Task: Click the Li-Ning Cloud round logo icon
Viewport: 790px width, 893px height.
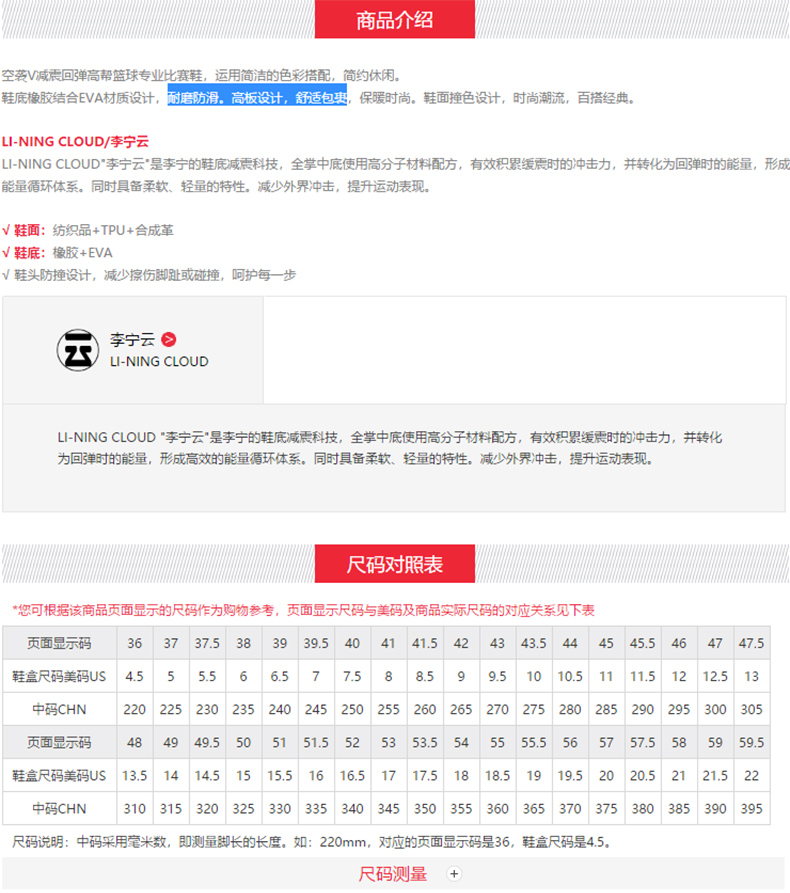Action: tap(78, 350)
